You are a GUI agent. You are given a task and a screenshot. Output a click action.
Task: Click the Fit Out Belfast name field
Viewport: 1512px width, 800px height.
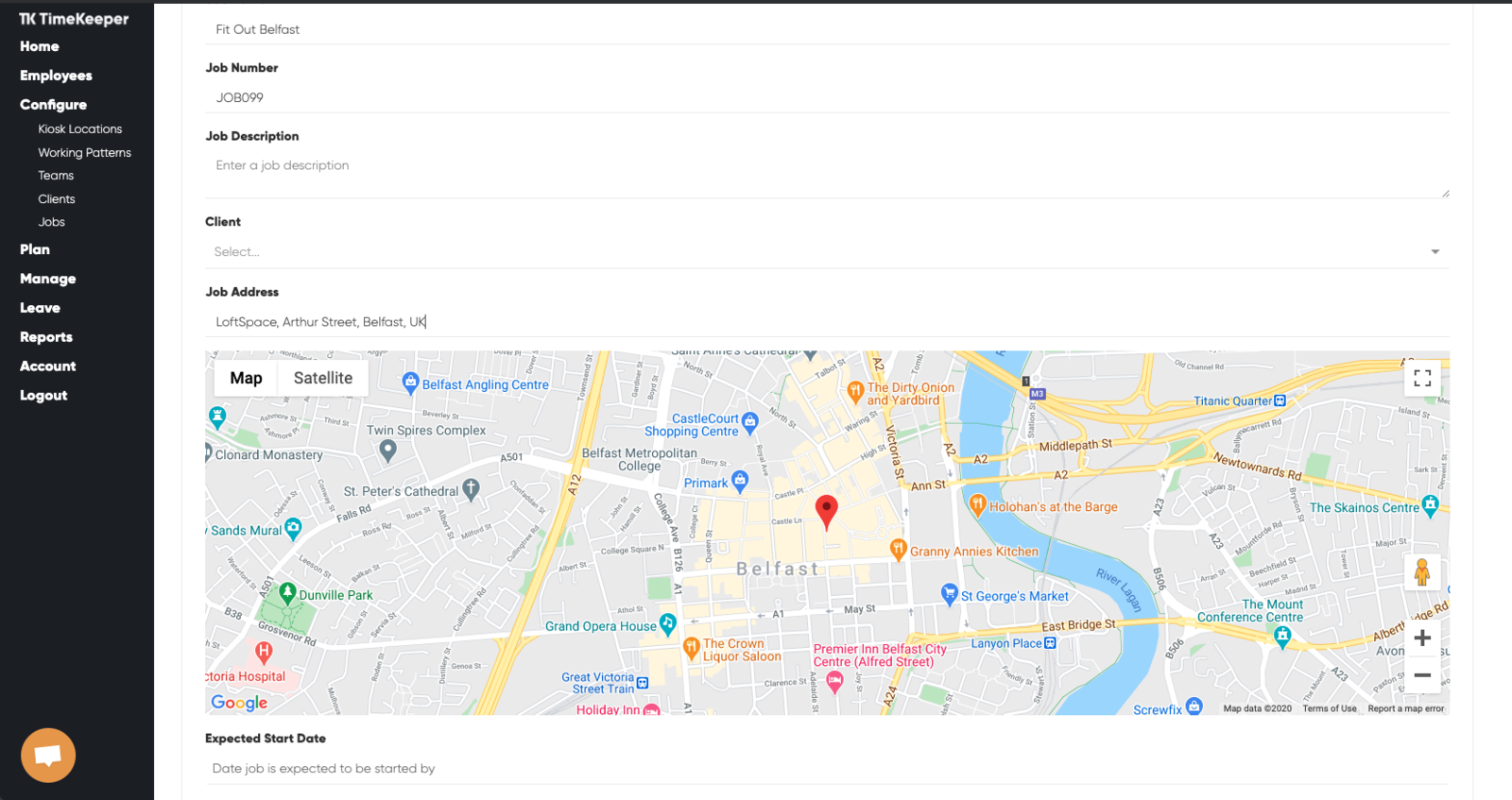827,29
